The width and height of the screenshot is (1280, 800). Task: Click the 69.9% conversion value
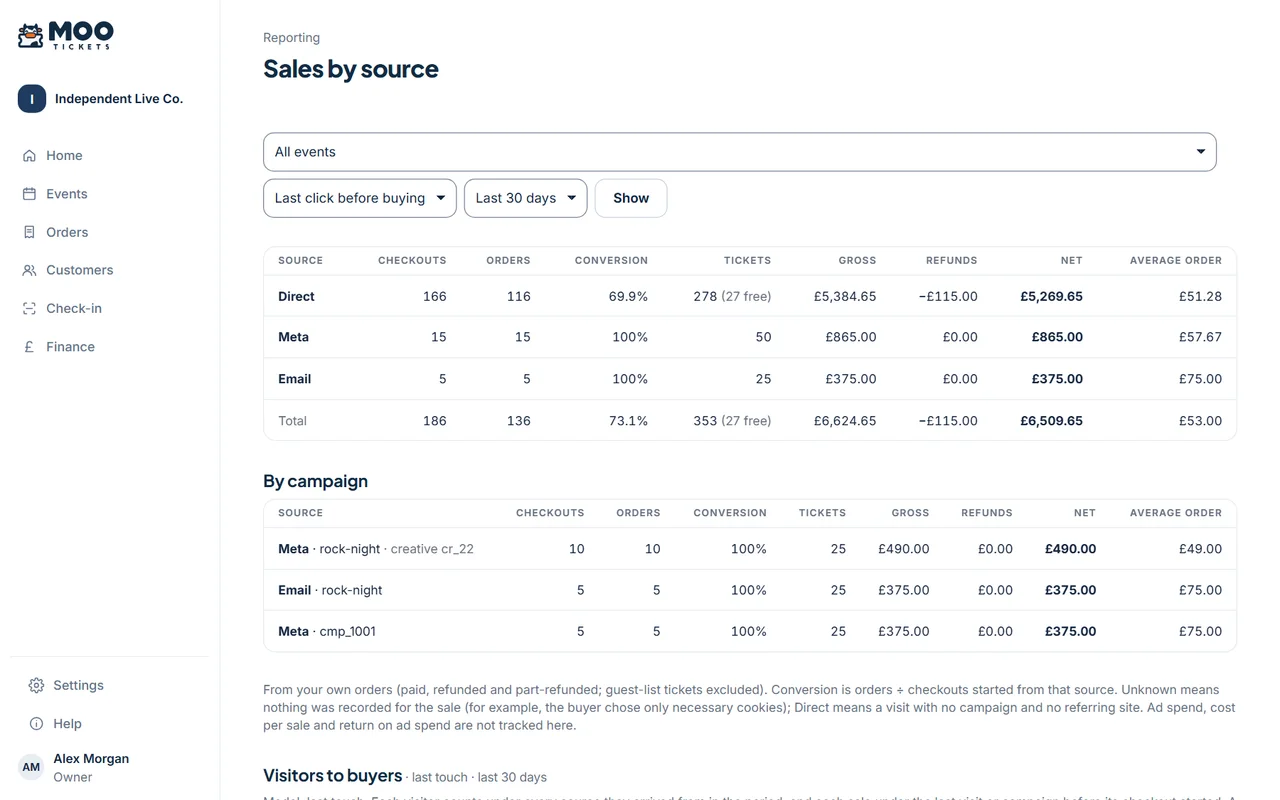coord(628,296)
